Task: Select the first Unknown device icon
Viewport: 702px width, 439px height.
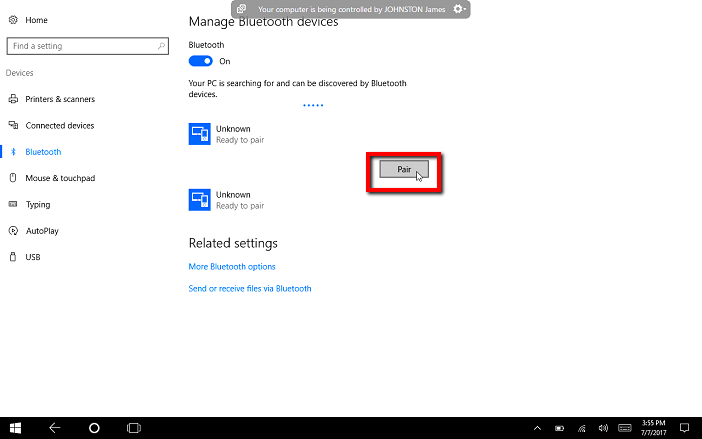Action: pyautogui.click(x=199, y=134)
